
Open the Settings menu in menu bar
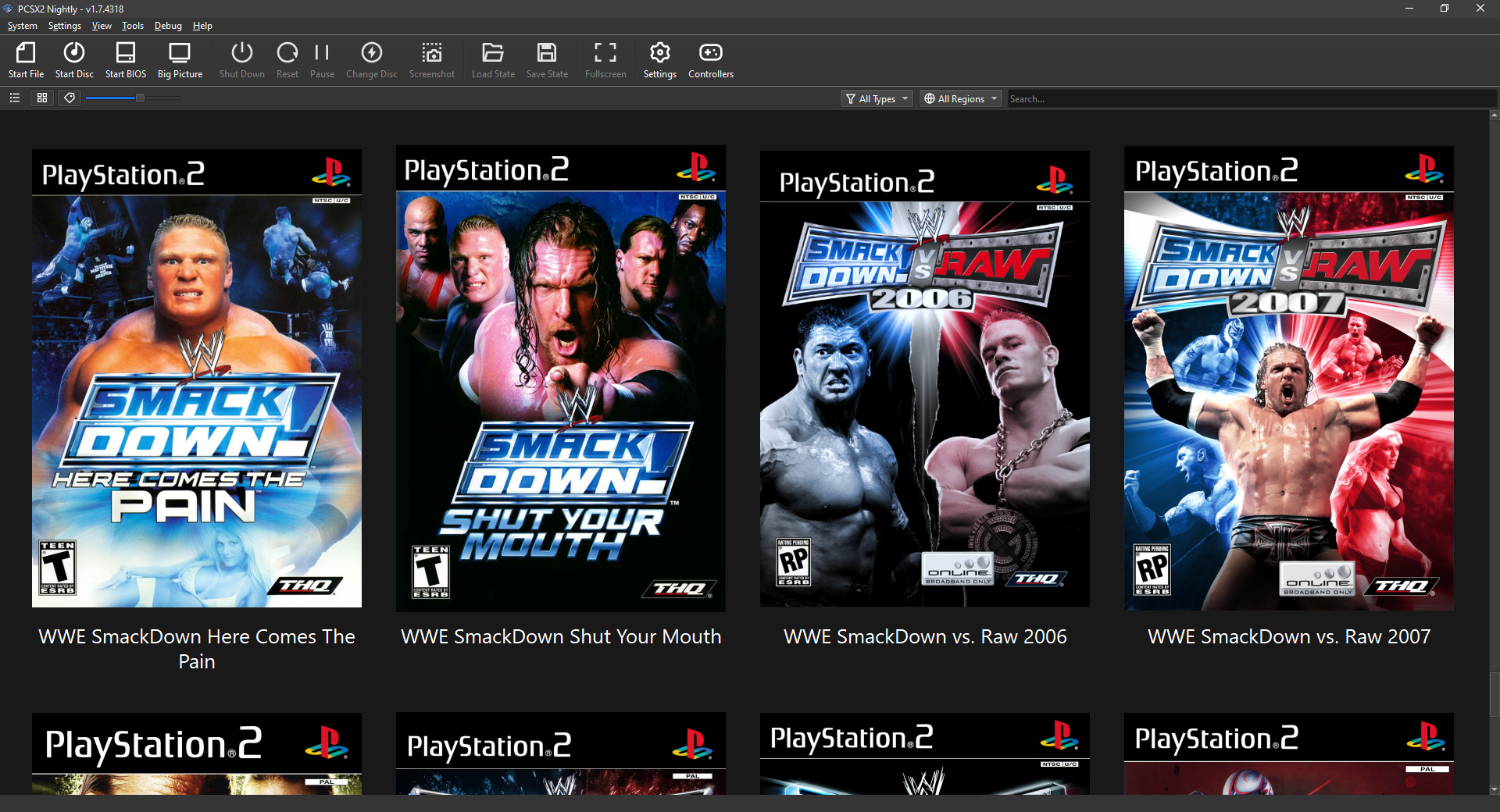point(64,26)
